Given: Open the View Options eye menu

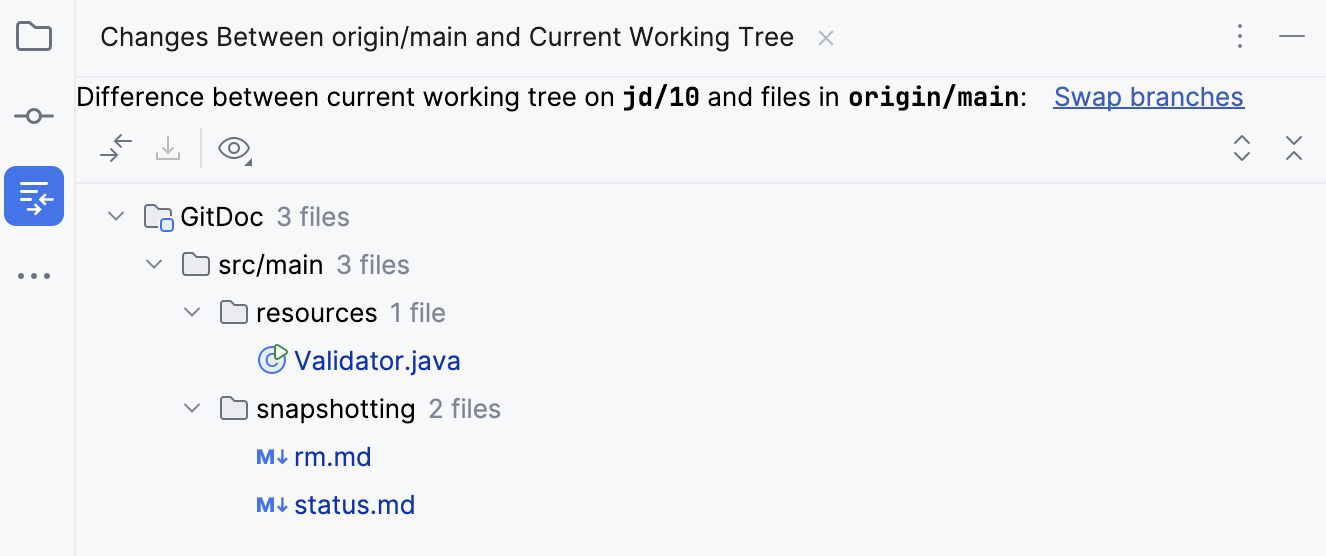Looking at the screenshot, I should [234, 149].
